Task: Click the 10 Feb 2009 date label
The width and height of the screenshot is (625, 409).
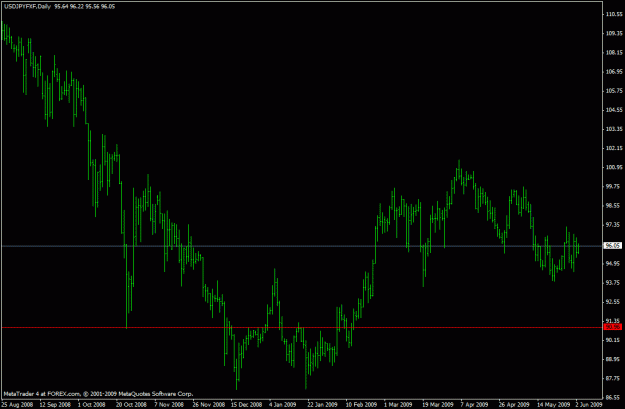Action: tap(361, 405)
